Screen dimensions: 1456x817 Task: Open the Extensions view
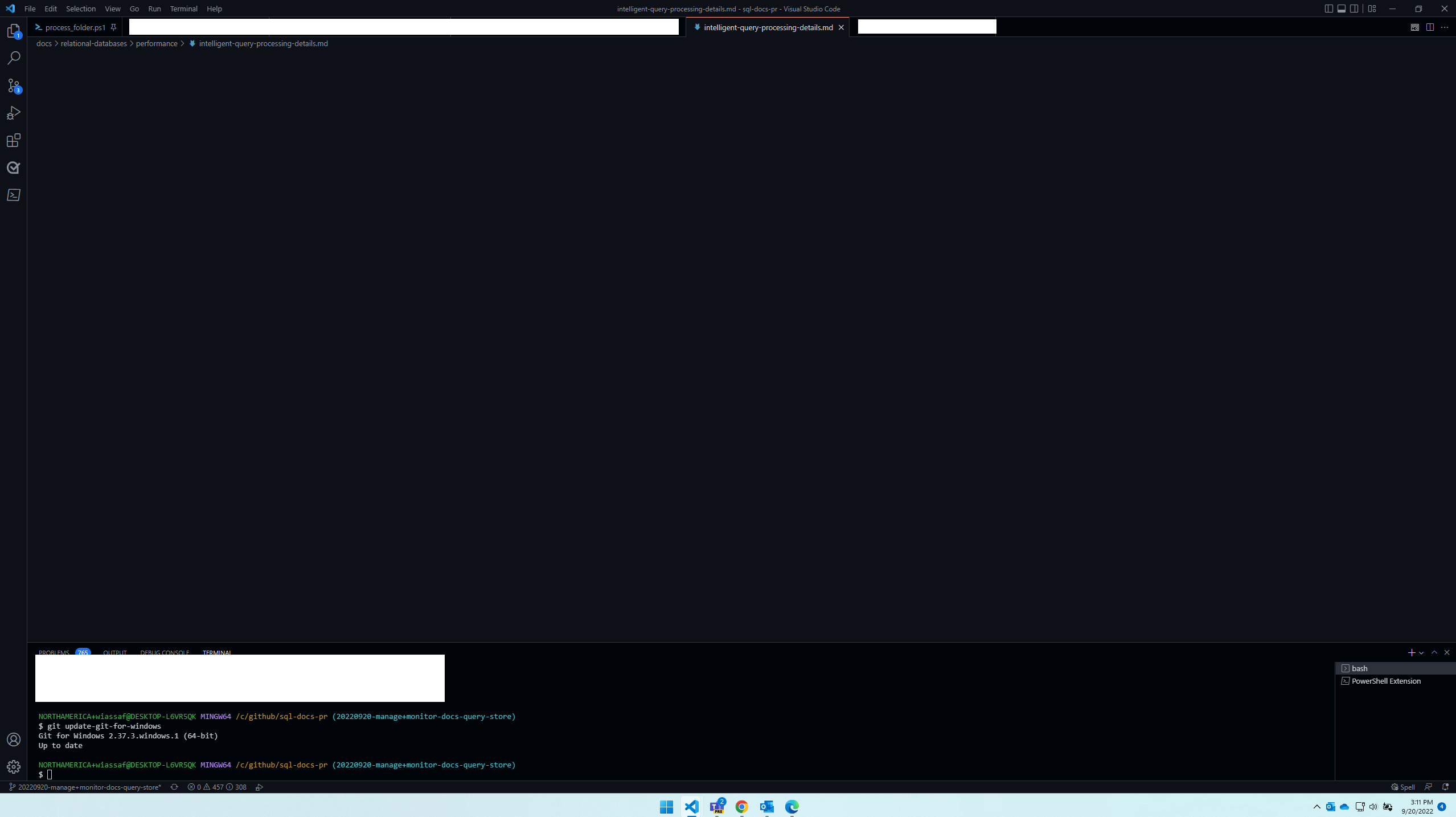(14, 140)
